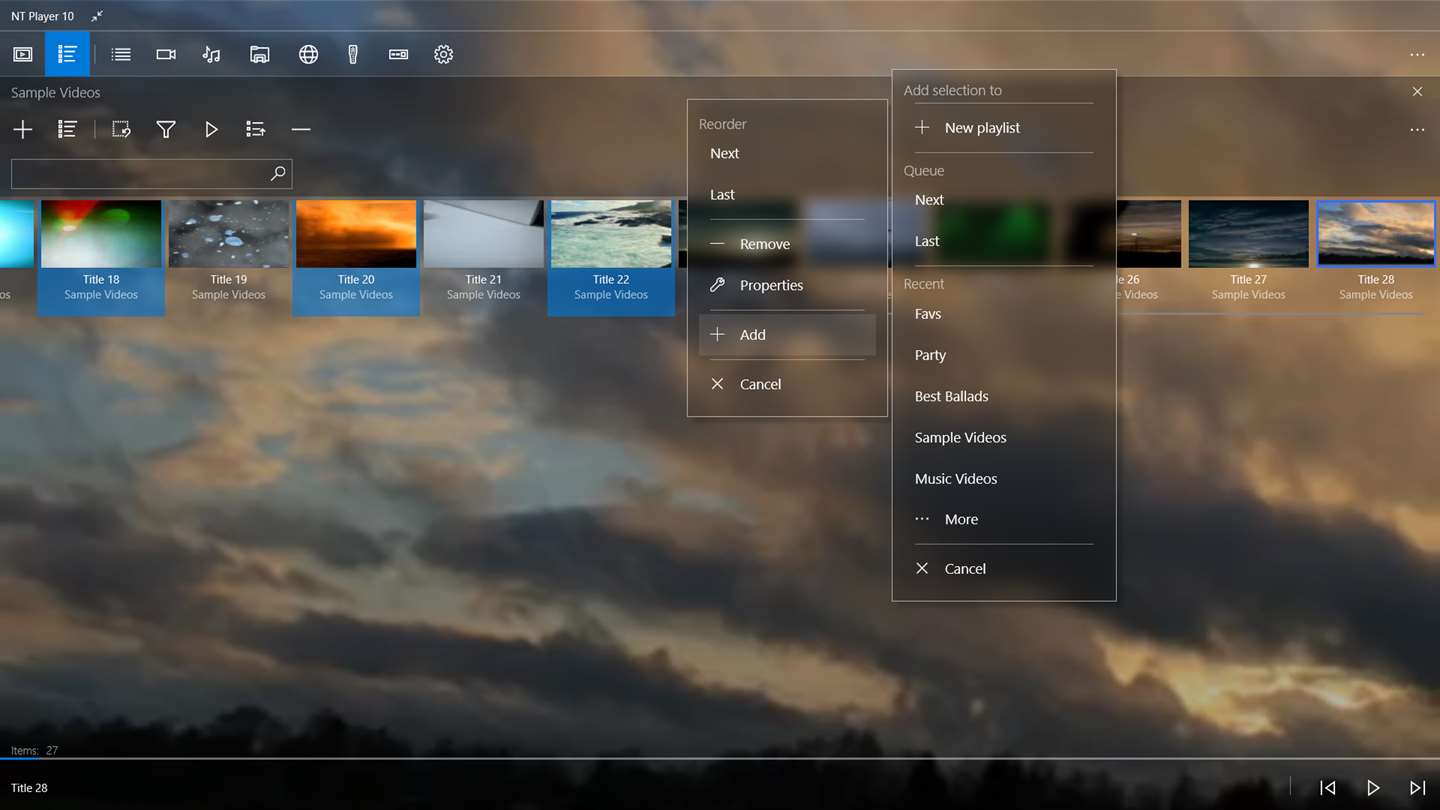
Task: Click the reorder list icon with the up arrow
Action: [x=255, y=129]
